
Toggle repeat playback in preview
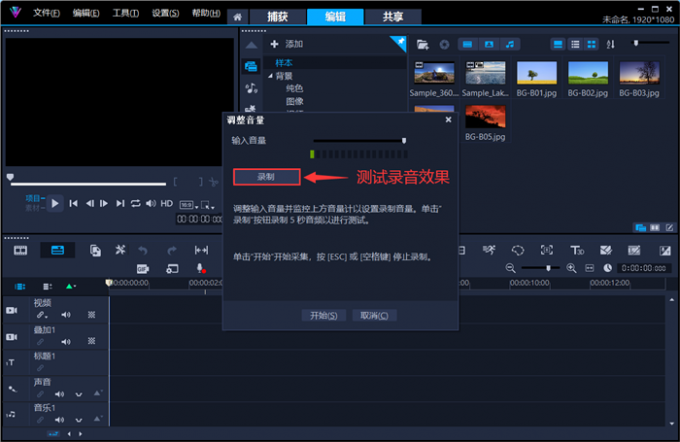[x=135, y=203]
